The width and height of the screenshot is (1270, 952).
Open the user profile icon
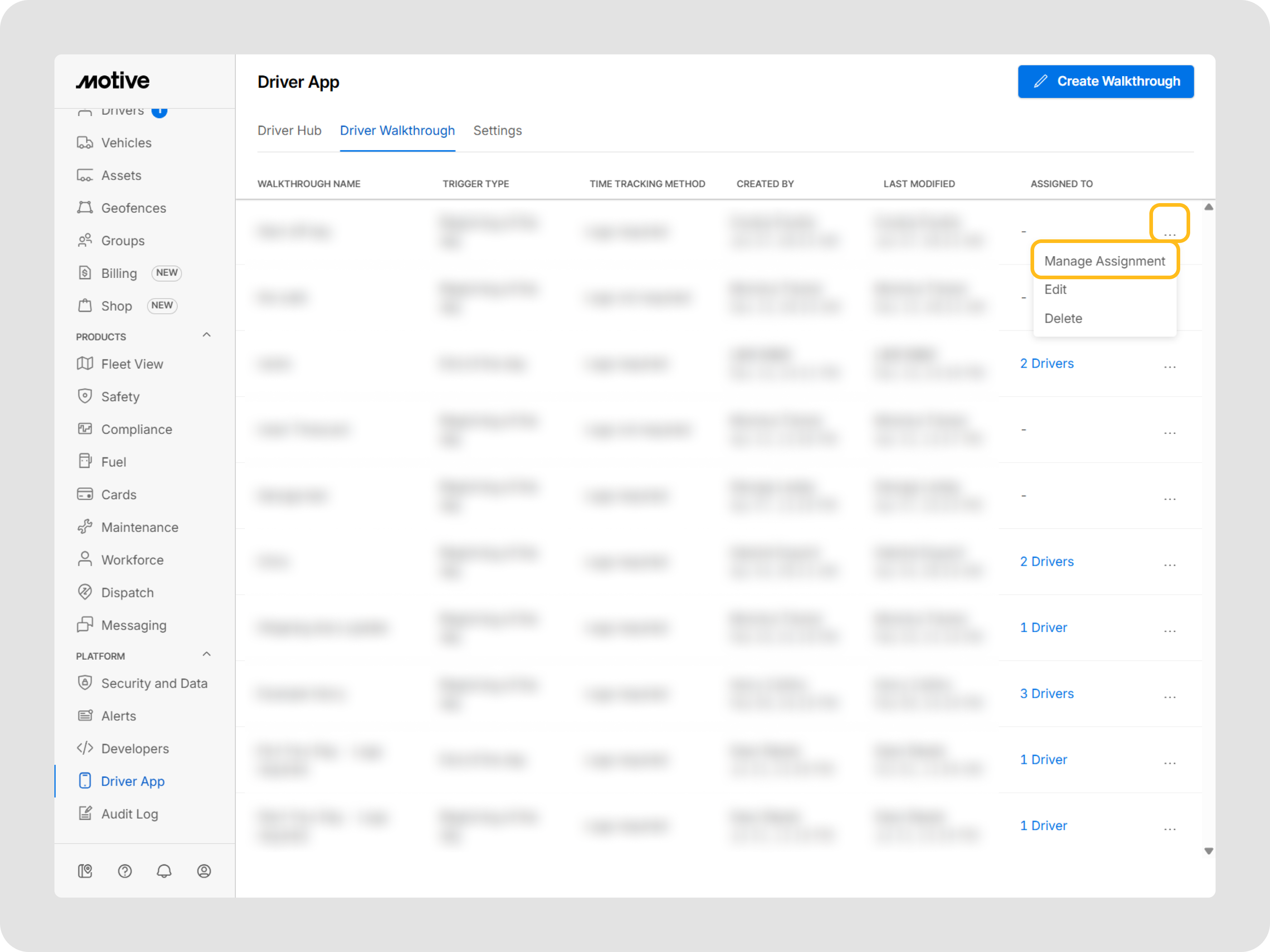204,871
